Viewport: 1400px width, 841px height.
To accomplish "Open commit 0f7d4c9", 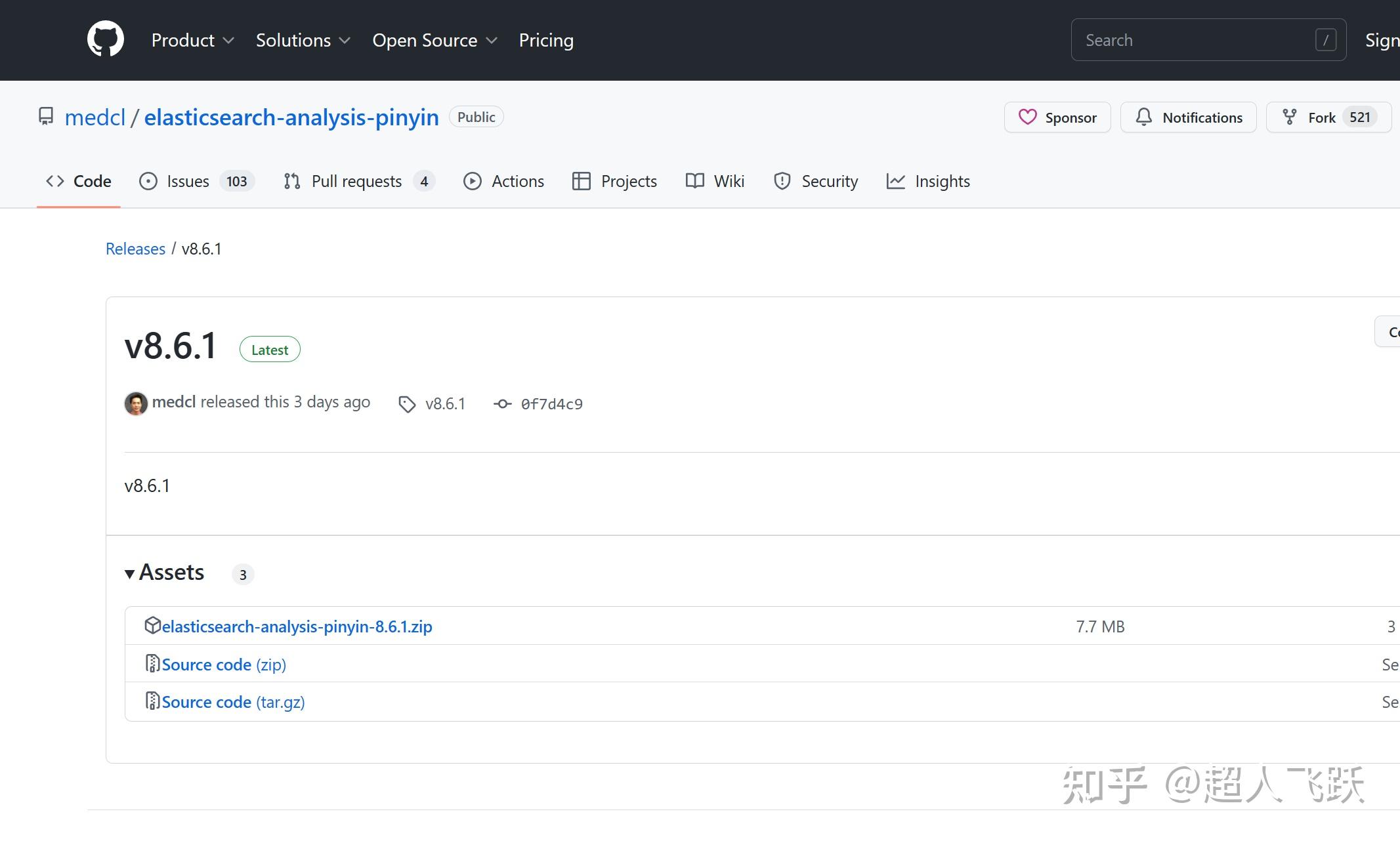I will pos(551,404).
